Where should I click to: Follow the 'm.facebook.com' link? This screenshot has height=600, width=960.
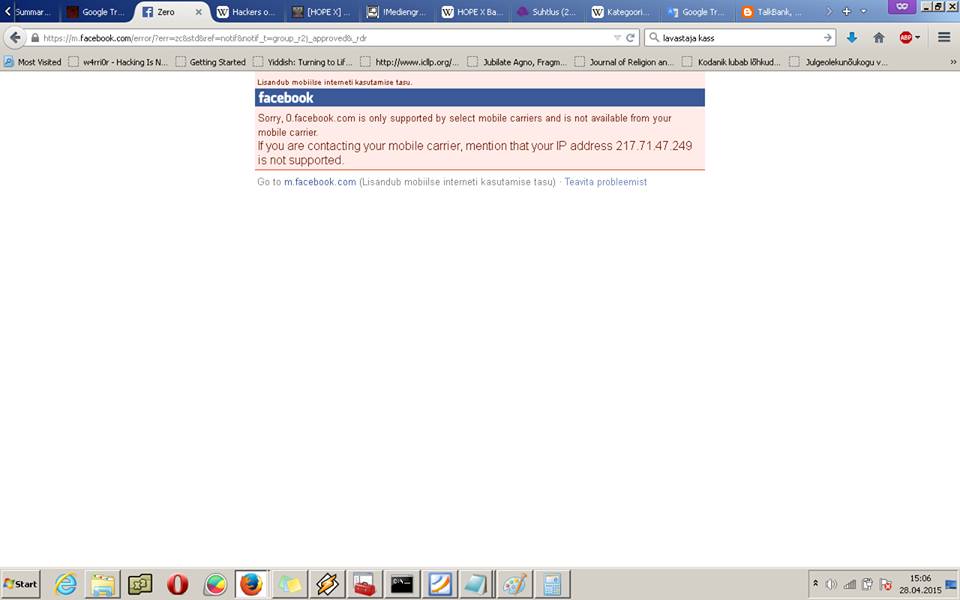coord(320,182)
